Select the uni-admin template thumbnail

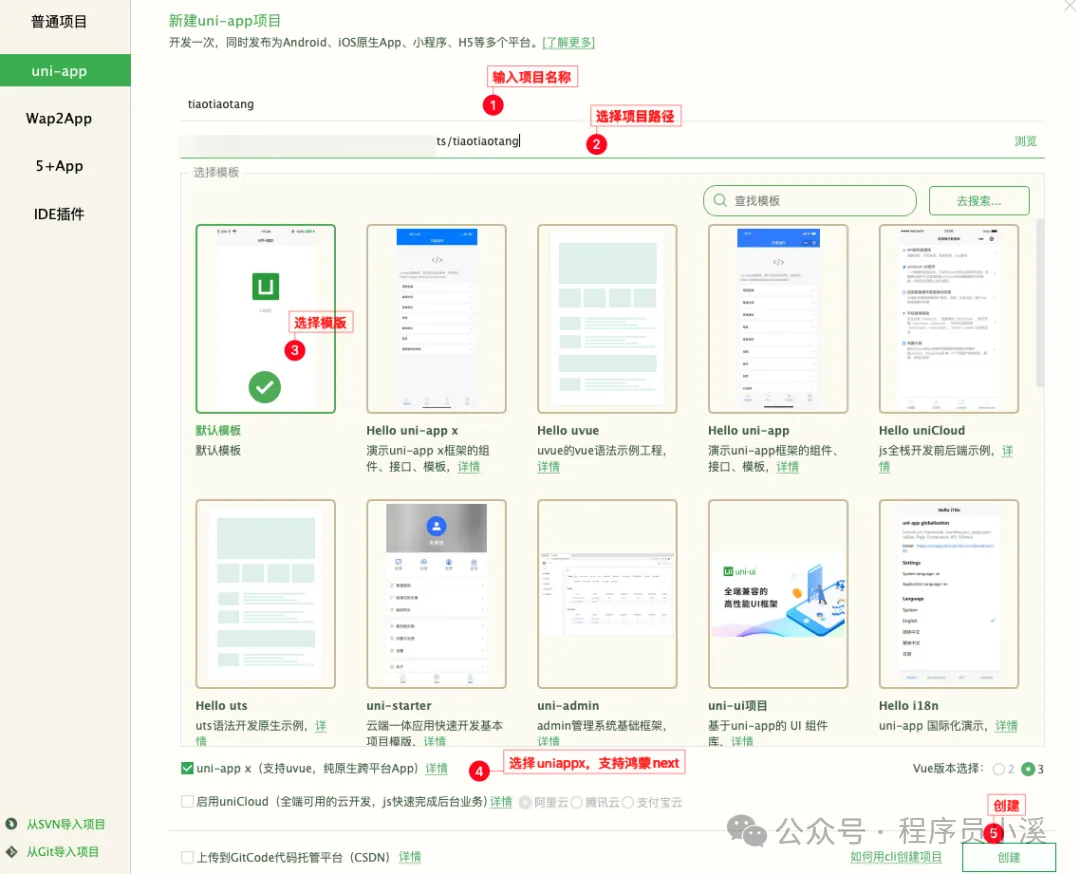click(607, 592)
